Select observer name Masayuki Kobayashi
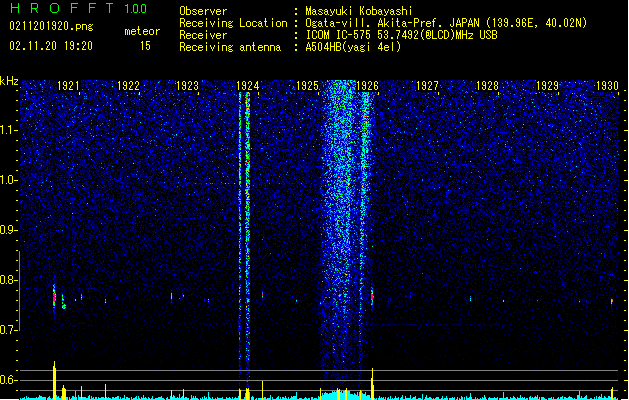 (x=359, y=11)
